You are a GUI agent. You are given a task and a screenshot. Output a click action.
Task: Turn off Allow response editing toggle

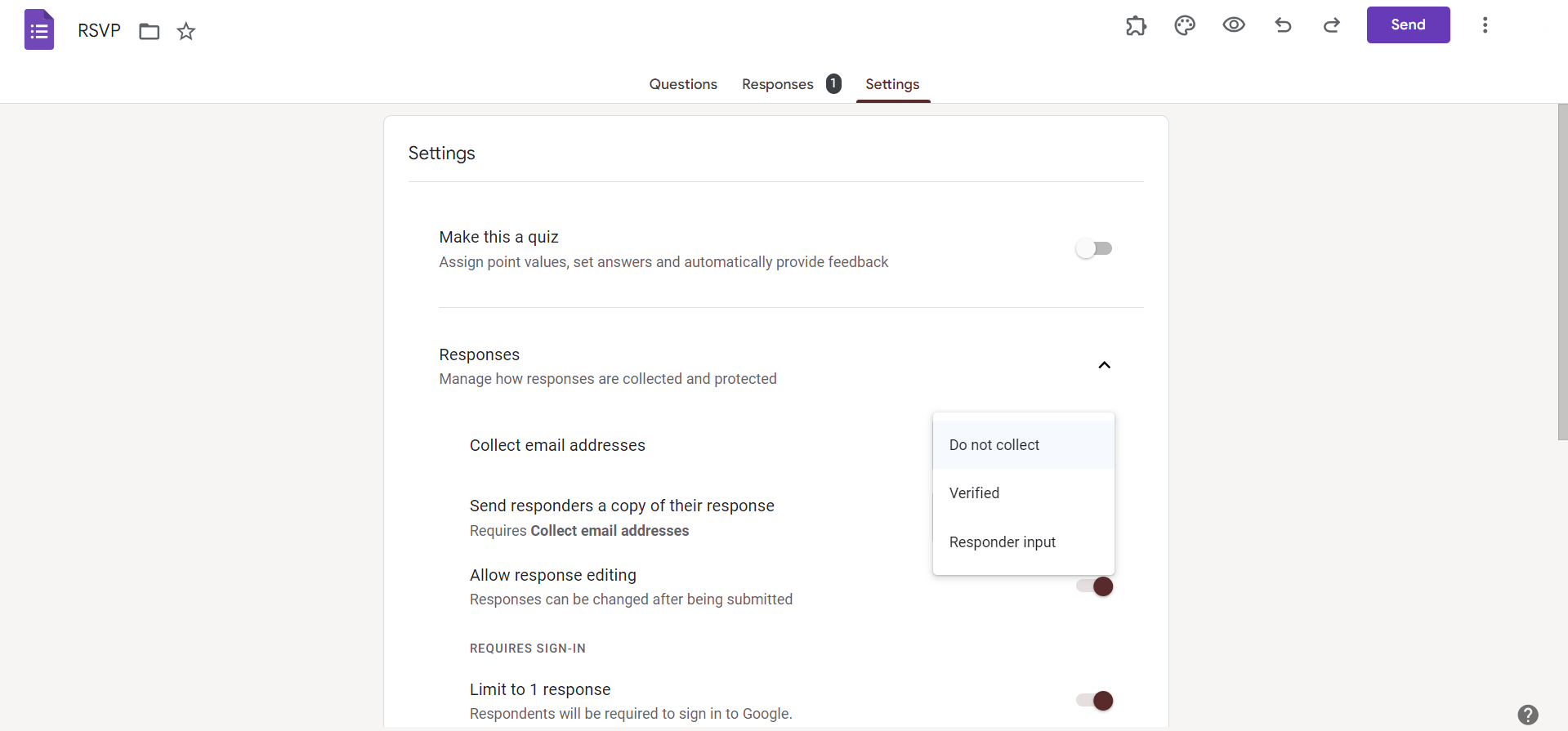pyautogui.click(x=1095, y=586)
